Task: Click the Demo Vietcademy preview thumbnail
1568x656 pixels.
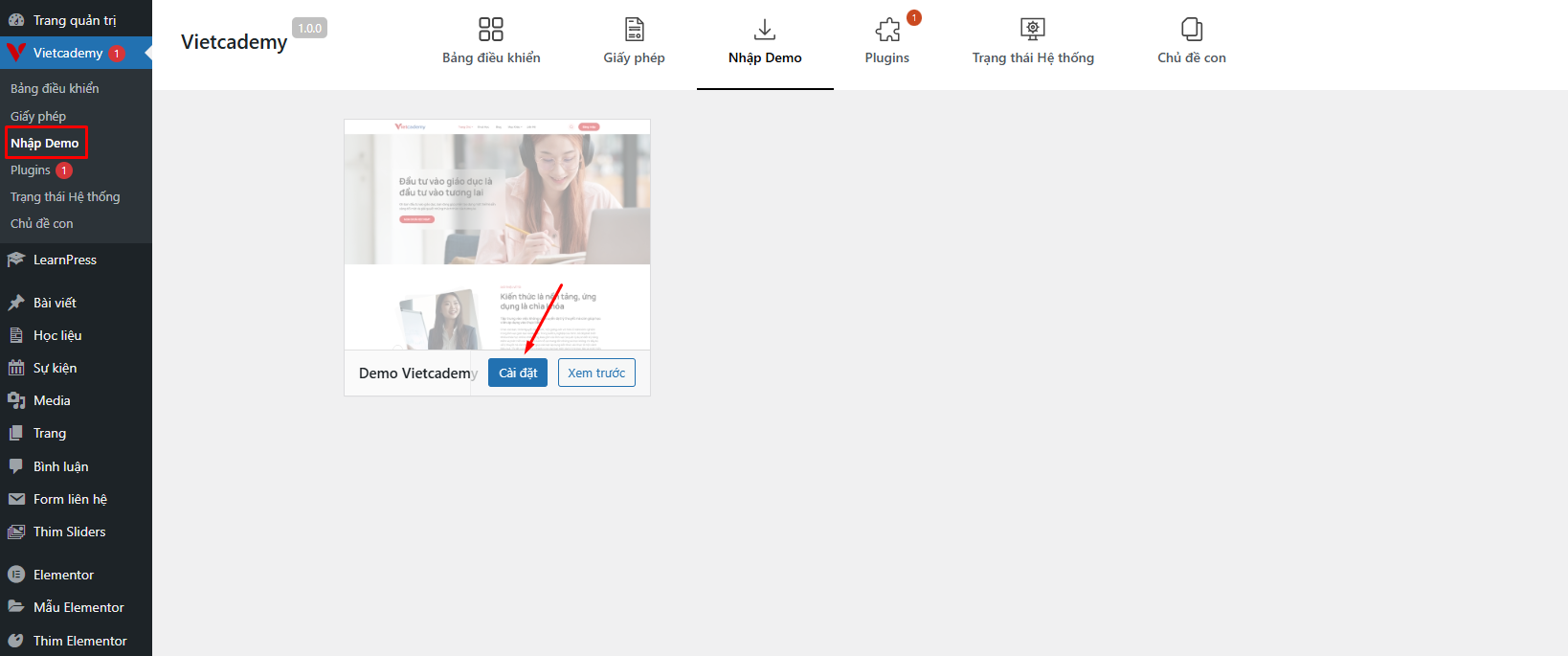Action: click(x=497, y=235)
